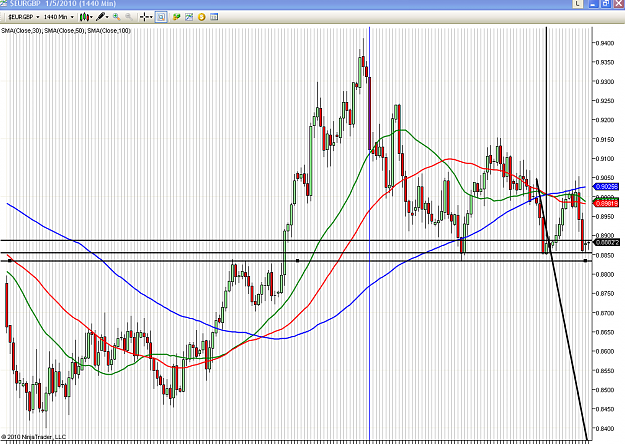Click the gold coin strategies icon
625x444 pixels.
(x=202, y=17)
